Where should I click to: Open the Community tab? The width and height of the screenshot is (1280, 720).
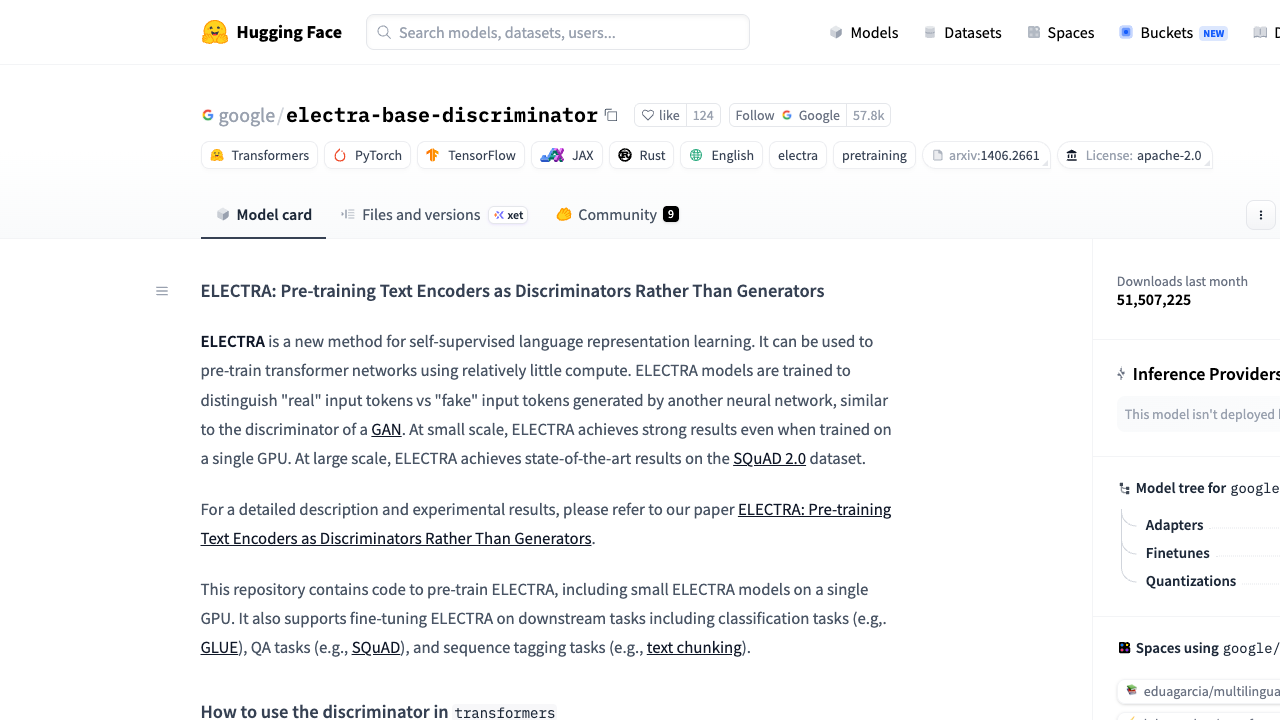pos(618,214)
